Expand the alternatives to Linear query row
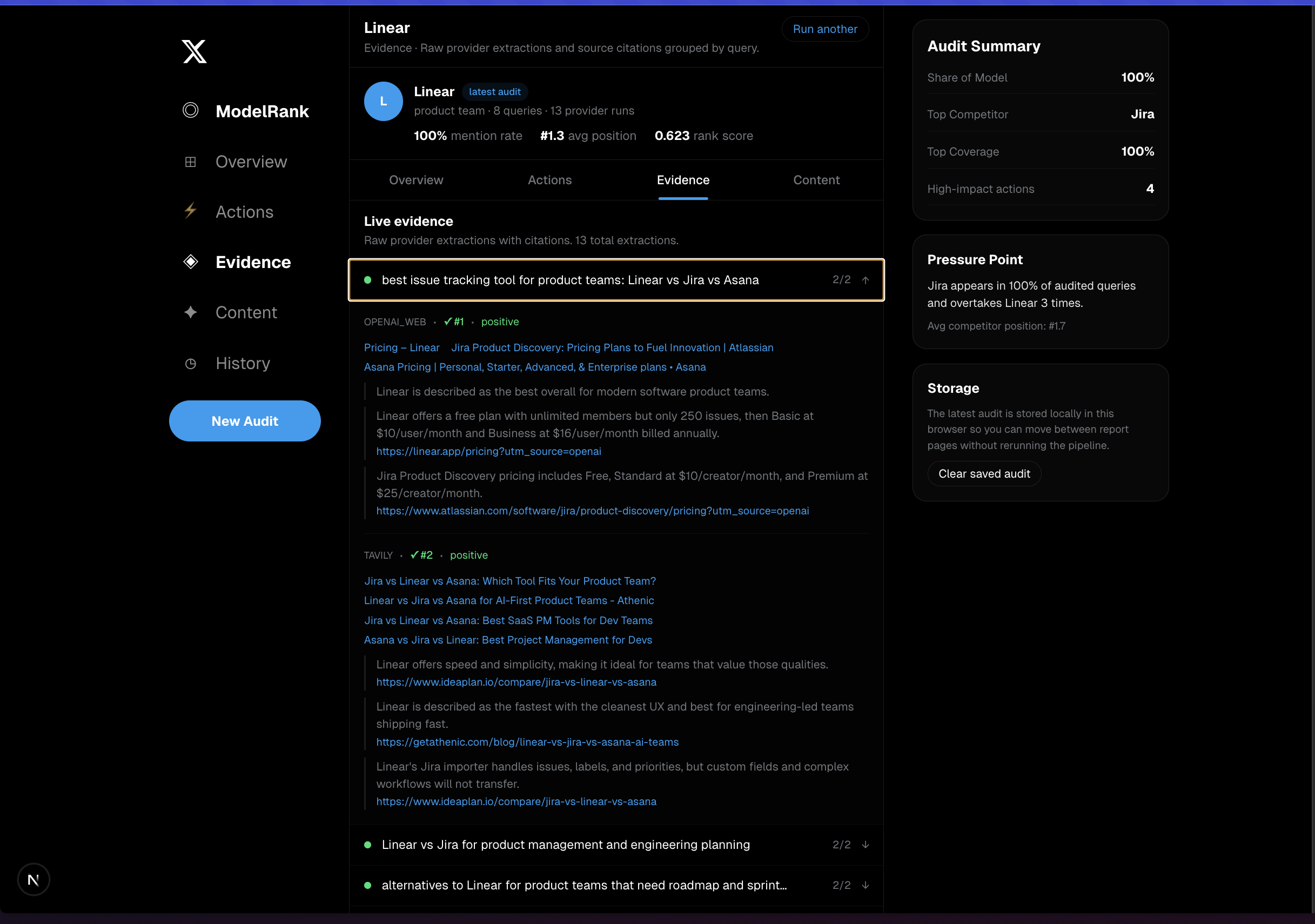The width and height of the screenshot is (1315, 924). click(866, 885)
